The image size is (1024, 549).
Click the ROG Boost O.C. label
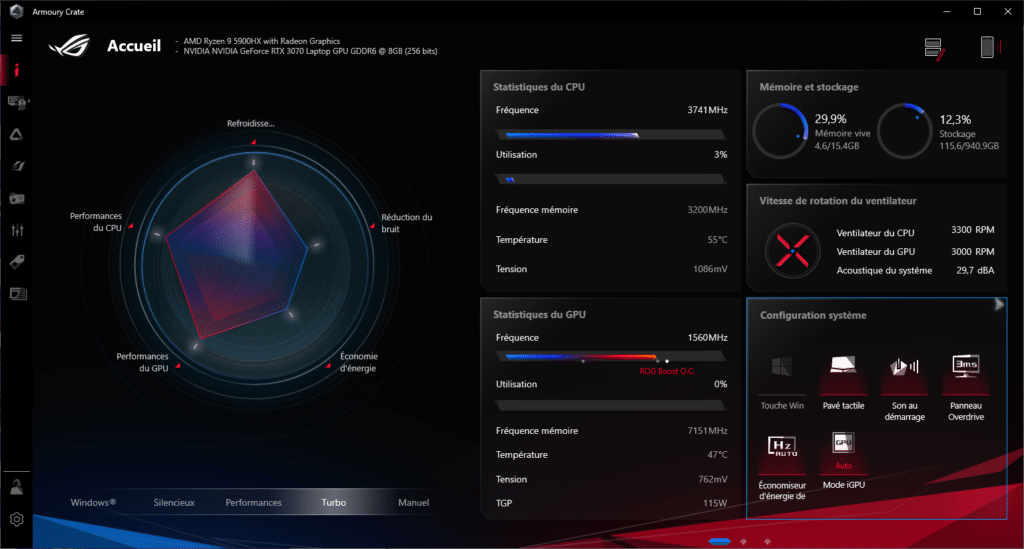point(667,371)
